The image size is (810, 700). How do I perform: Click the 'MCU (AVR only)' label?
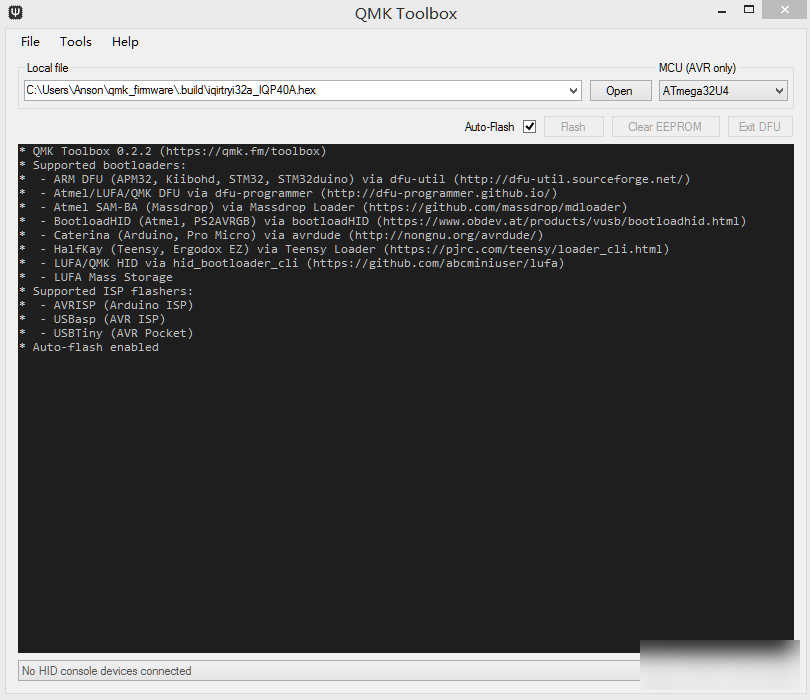[x=697, y=68]
